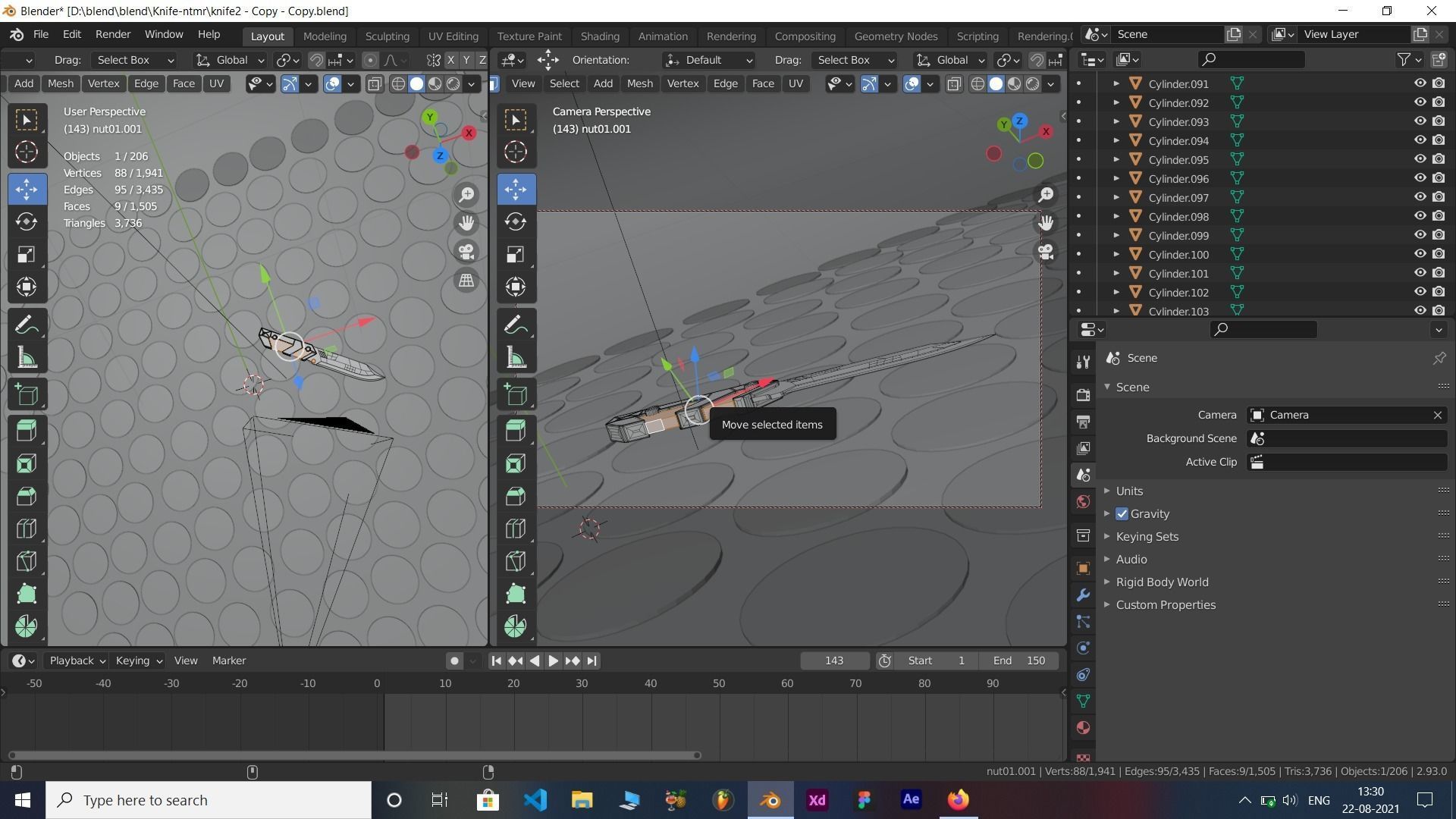
Task: Expand the Cylinder.096 tree item
Action: pyautogui.click(x=1116, y=178)
